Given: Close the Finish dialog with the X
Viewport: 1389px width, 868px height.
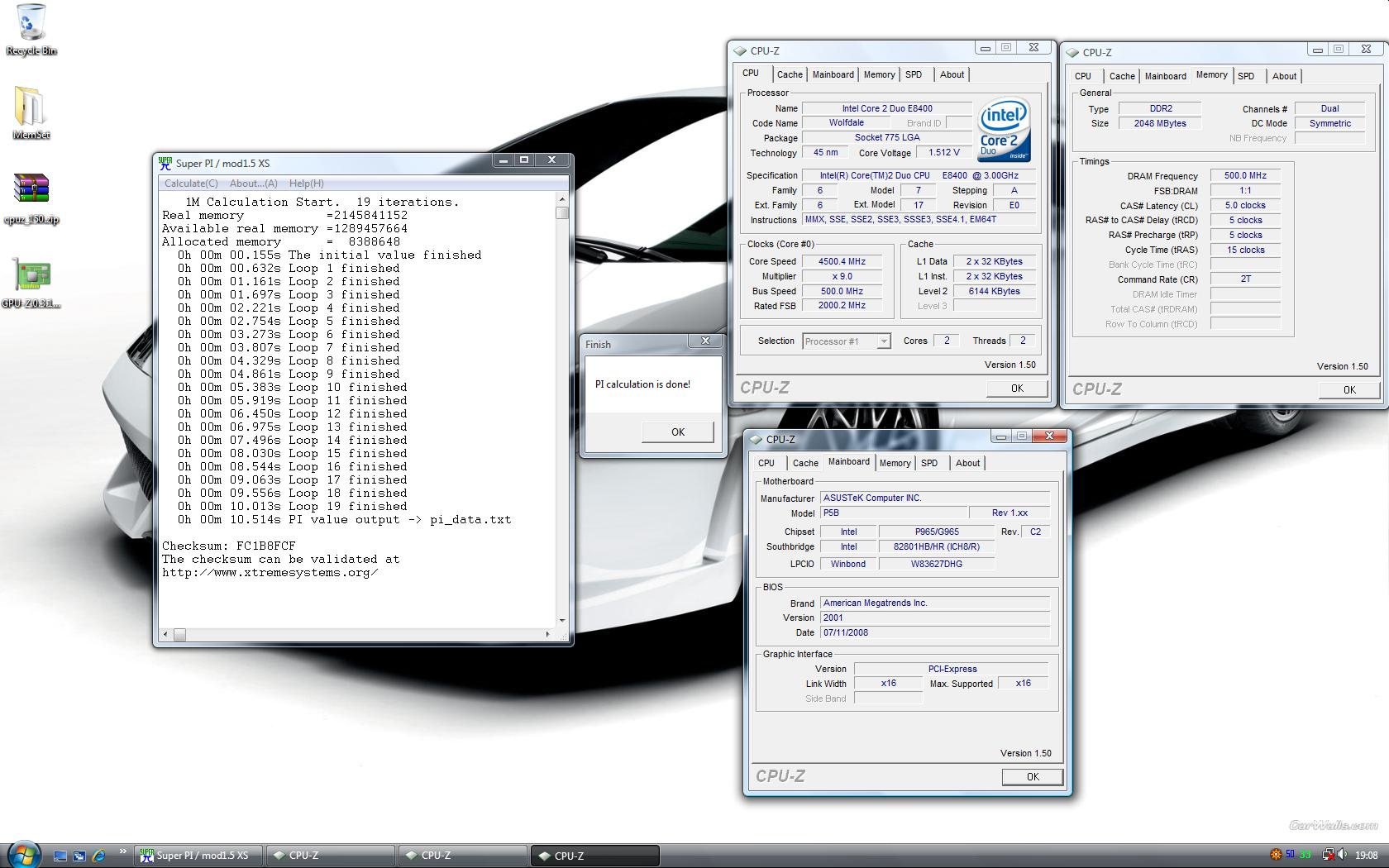Looking at the screenshot, I should pyautogui.click(x=705, y=341).
